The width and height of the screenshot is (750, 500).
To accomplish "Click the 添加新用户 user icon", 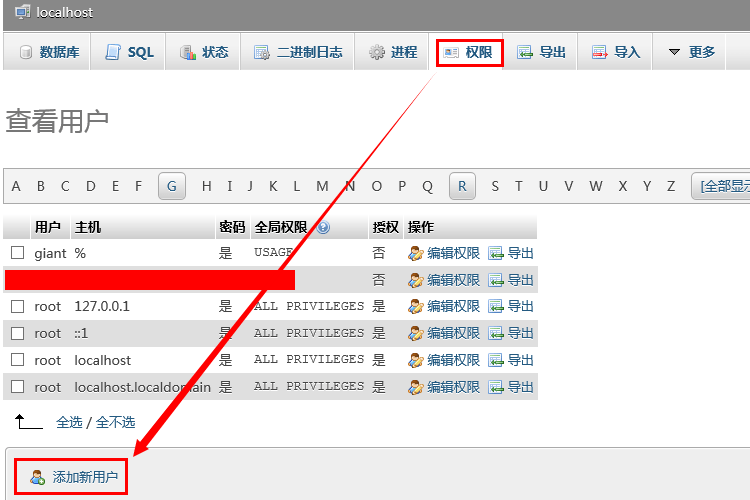I will (x=38, y=478).
